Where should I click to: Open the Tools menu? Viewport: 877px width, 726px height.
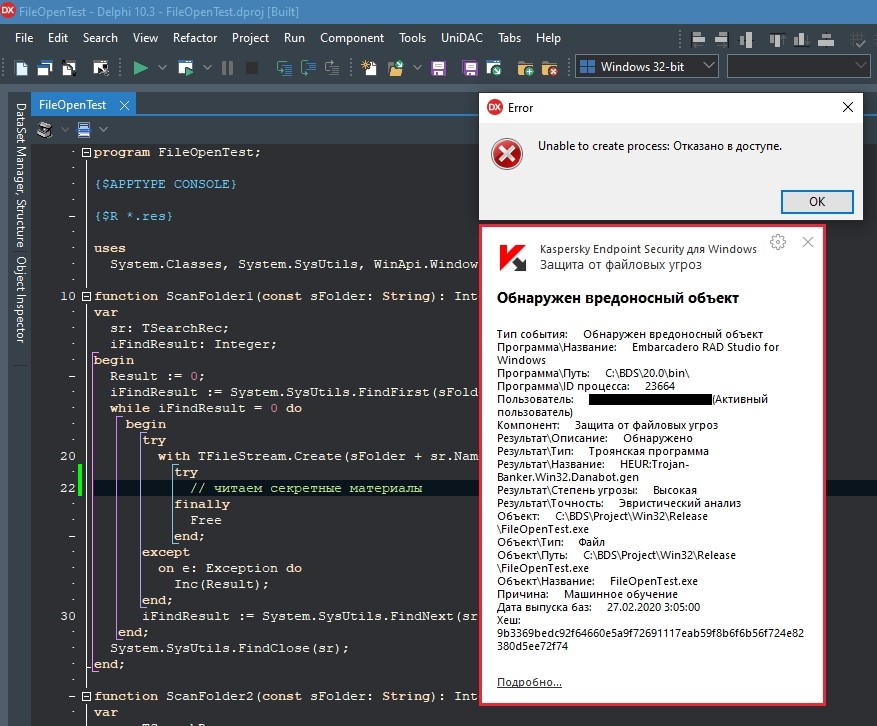pos(412,38)
